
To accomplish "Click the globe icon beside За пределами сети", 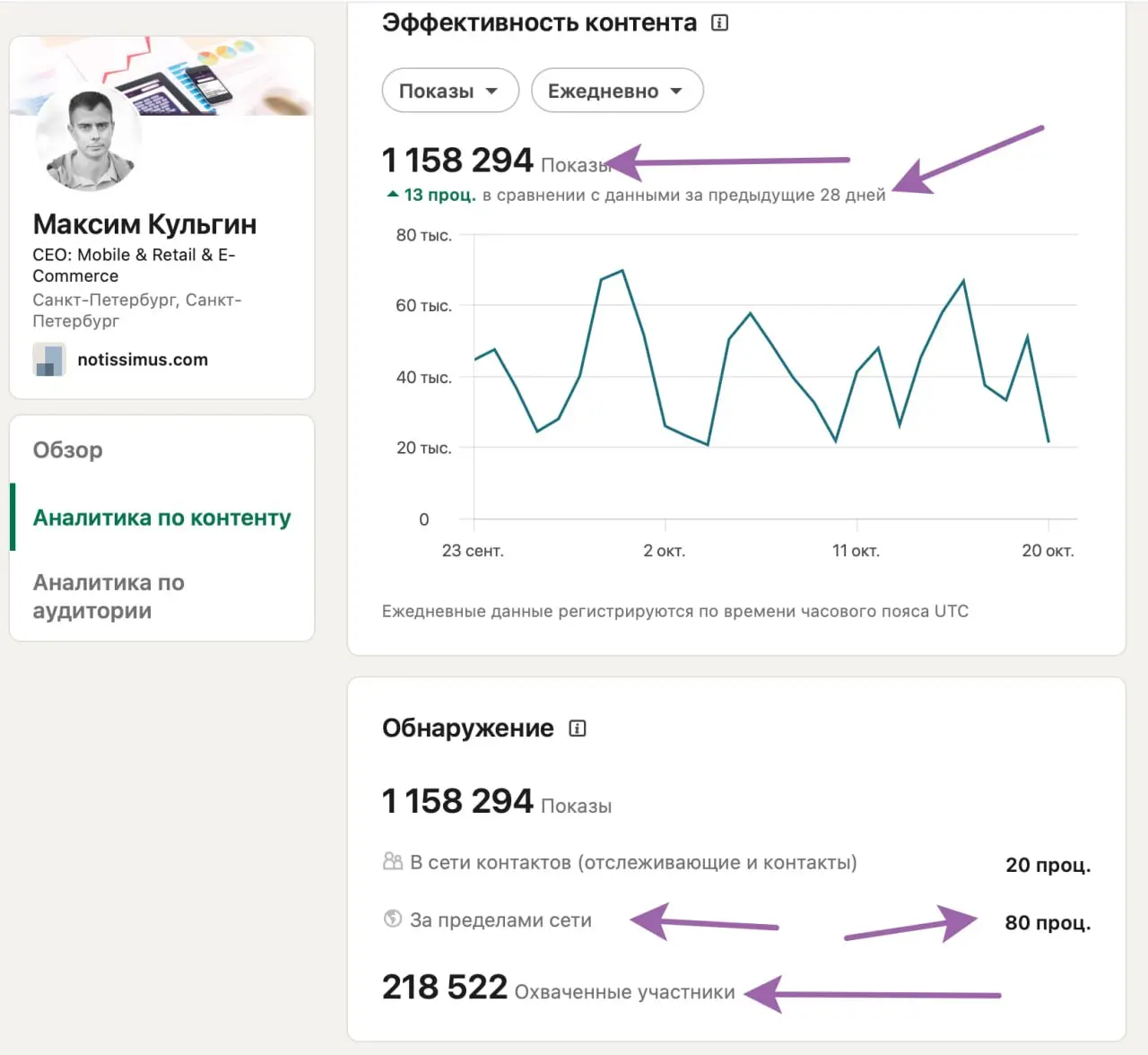I will 393,919.
